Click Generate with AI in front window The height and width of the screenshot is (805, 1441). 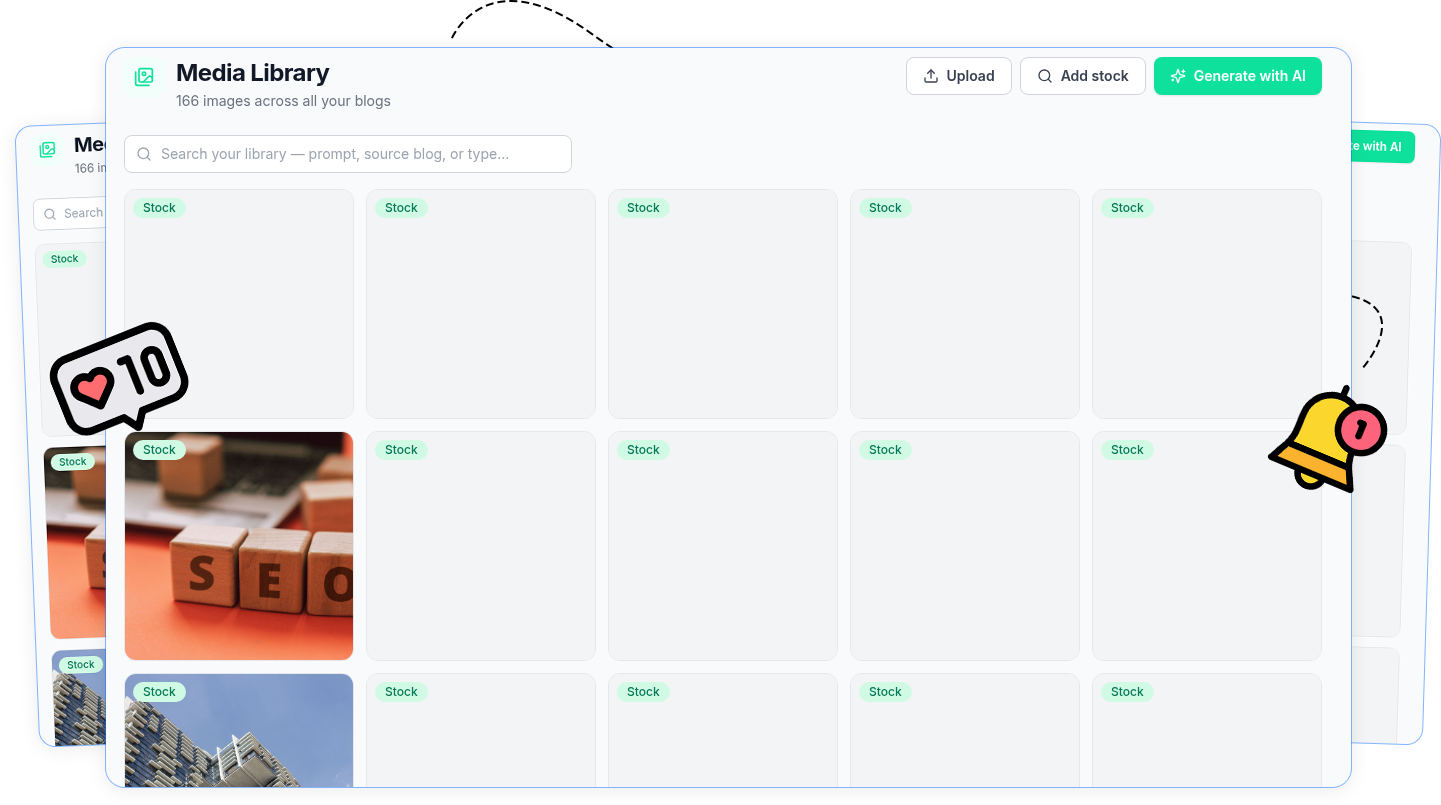click(x=1237, y=76)
